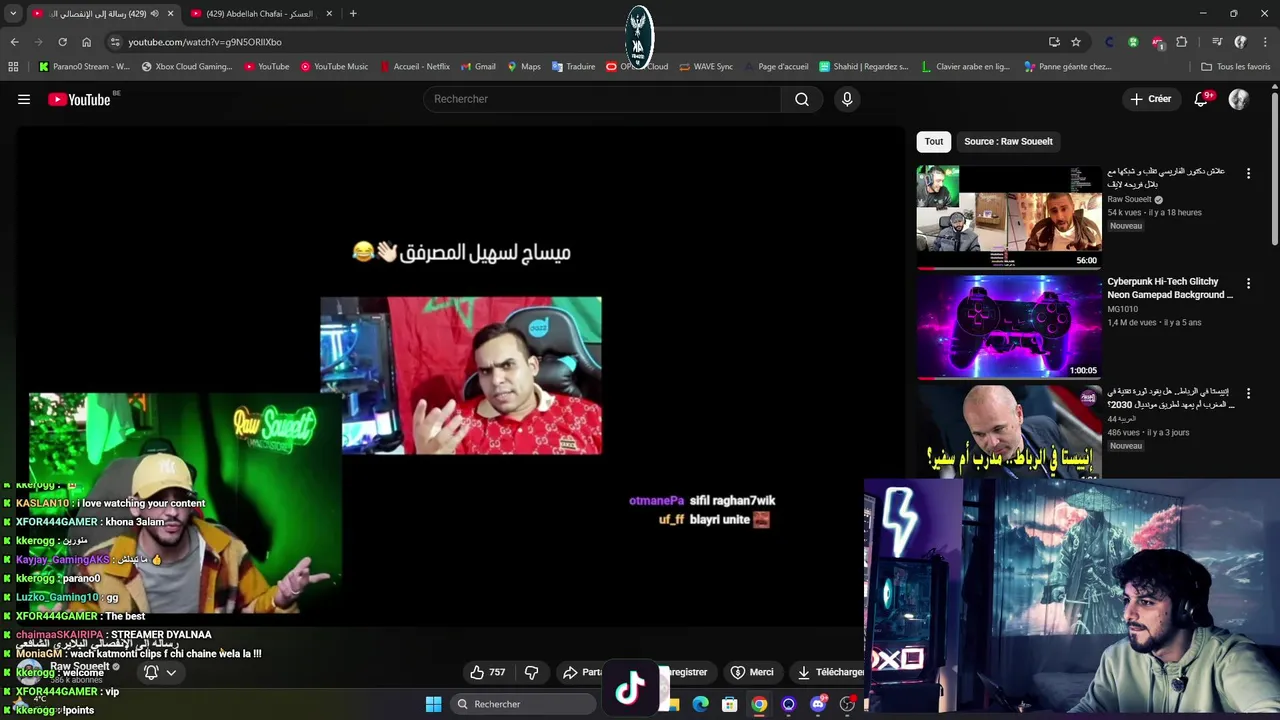Screen dimensions: 1280x720
Task: Open the Créer dropdown button
Action: tap(1150, 99)
